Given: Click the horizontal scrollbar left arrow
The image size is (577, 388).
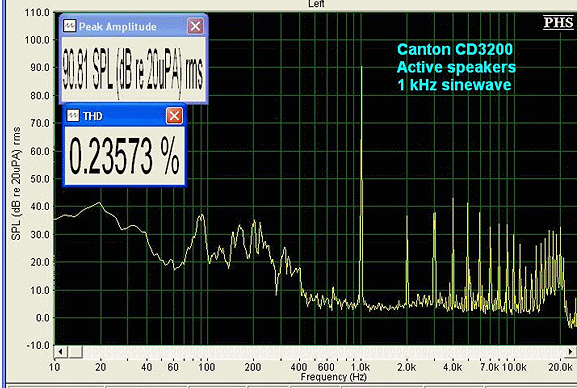Looking at the screenshot, I should (x=61, y=352).
